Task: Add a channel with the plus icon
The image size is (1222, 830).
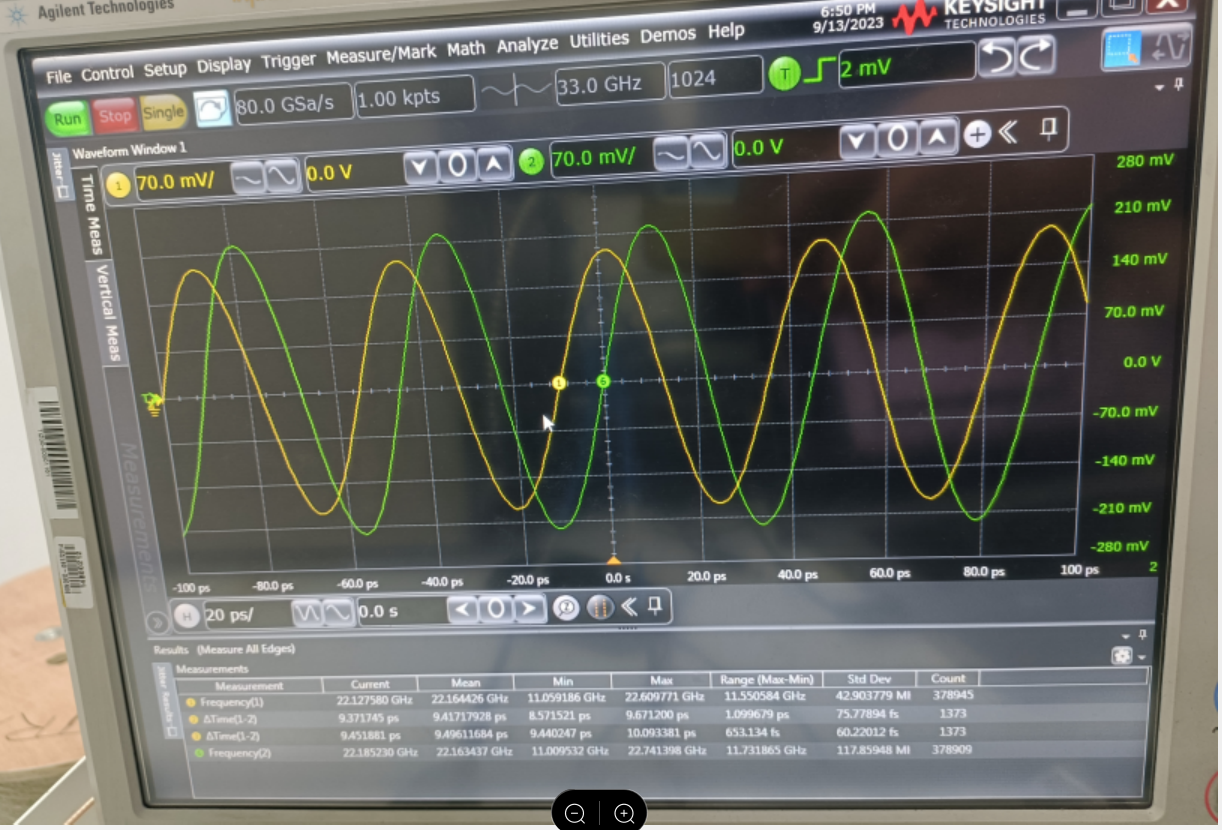Action: [x=977, y=134]
